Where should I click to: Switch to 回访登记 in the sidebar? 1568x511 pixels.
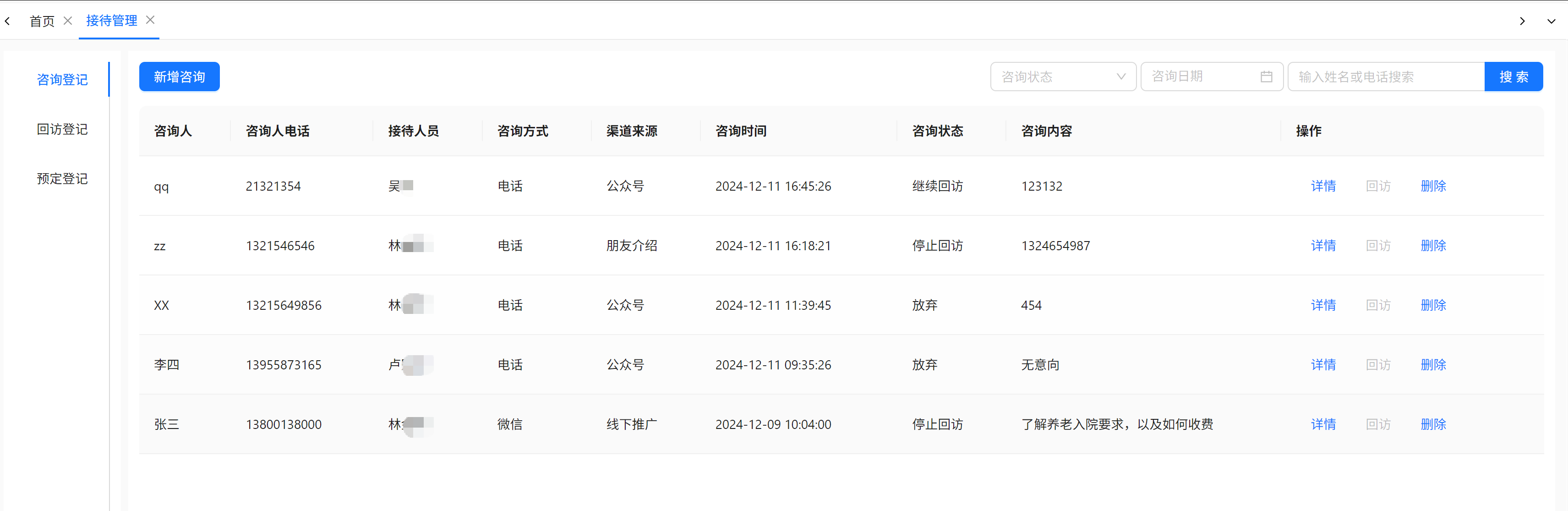(x=62, y=129)
